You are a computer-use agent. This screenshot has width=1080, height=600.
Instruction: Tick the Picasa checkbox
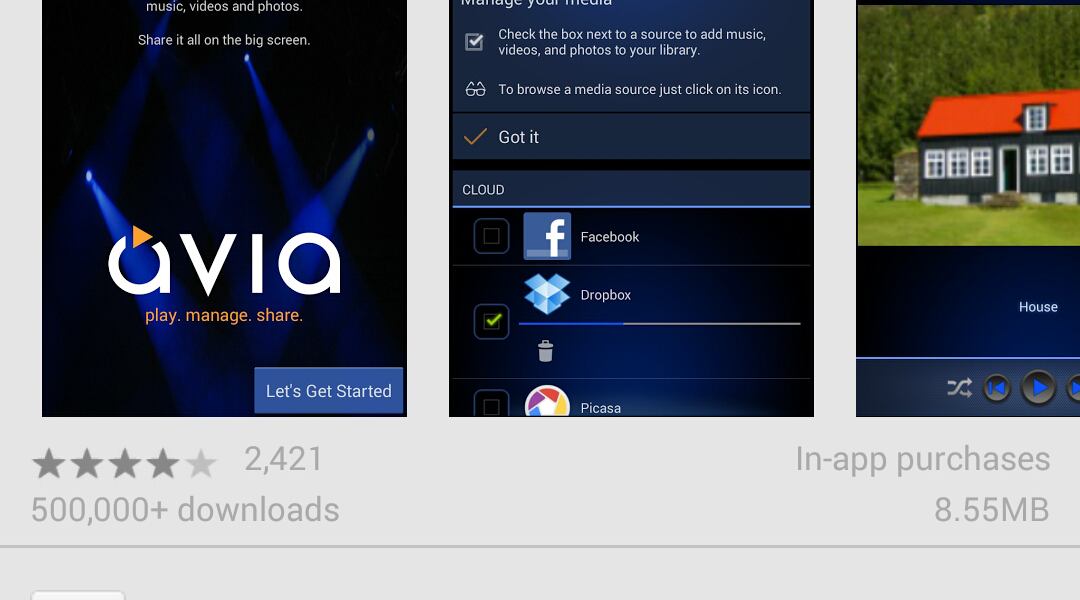(491, 404)
